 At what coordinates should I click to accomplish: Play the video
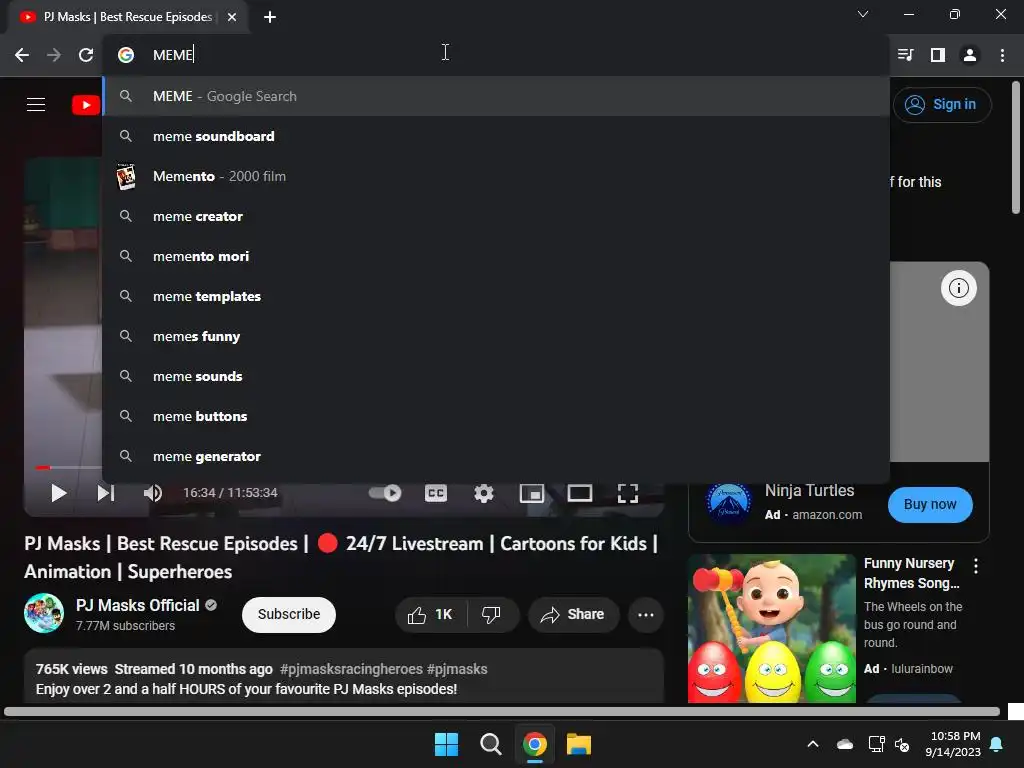(x=59, y=493)
